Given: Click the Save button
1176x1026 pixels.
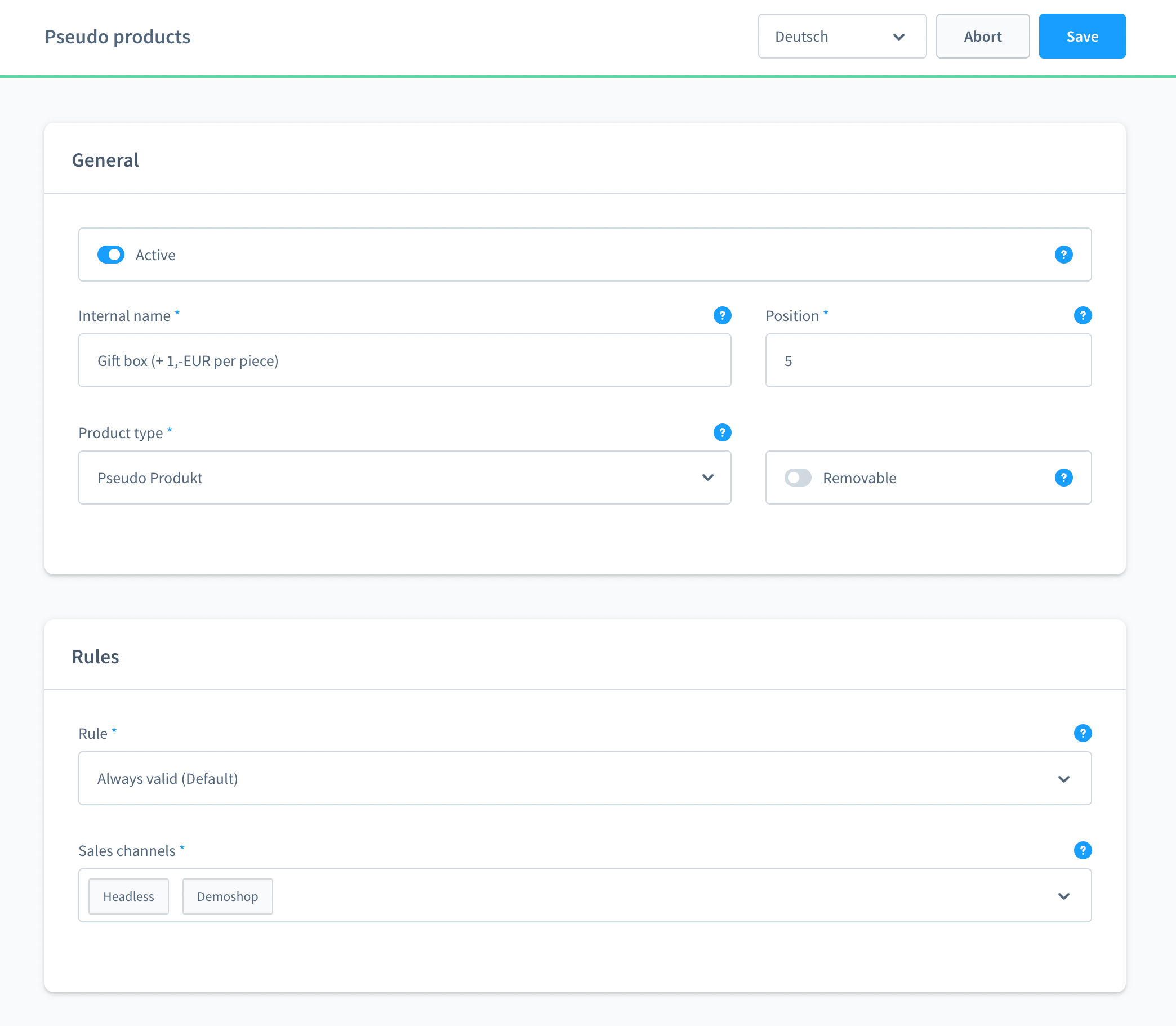Looking at the screenshot, I should 1082,36.
